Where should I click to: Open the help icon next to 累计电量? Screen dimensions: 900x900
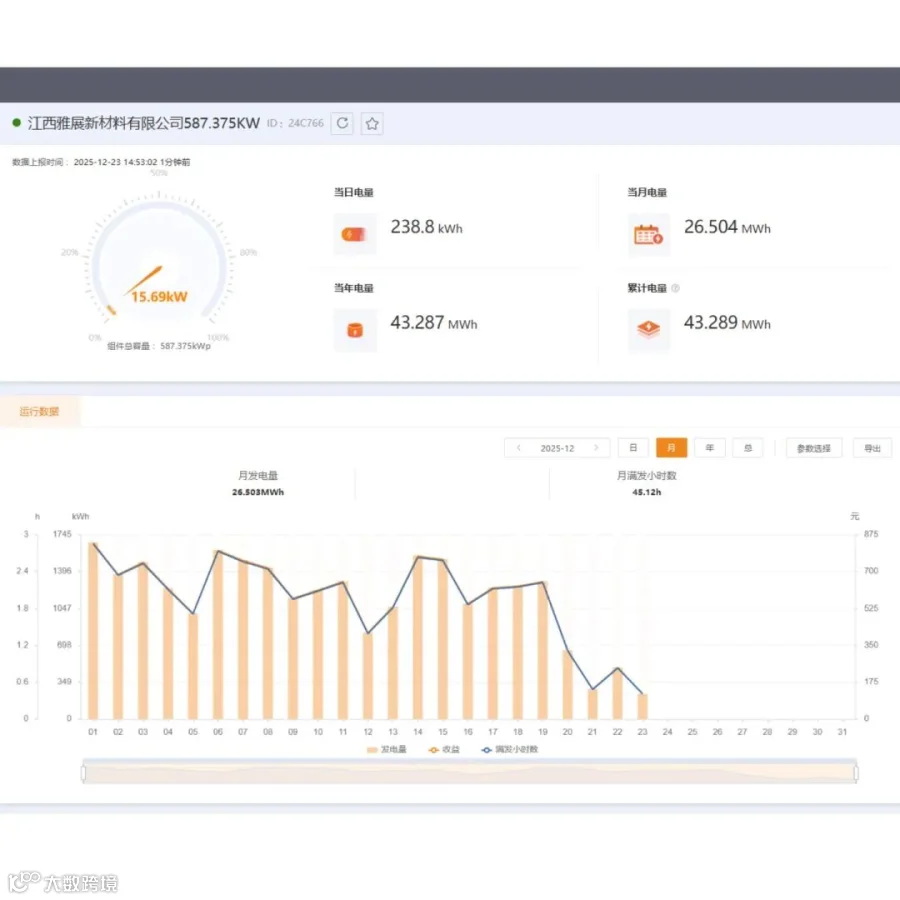tap(676, 288)
